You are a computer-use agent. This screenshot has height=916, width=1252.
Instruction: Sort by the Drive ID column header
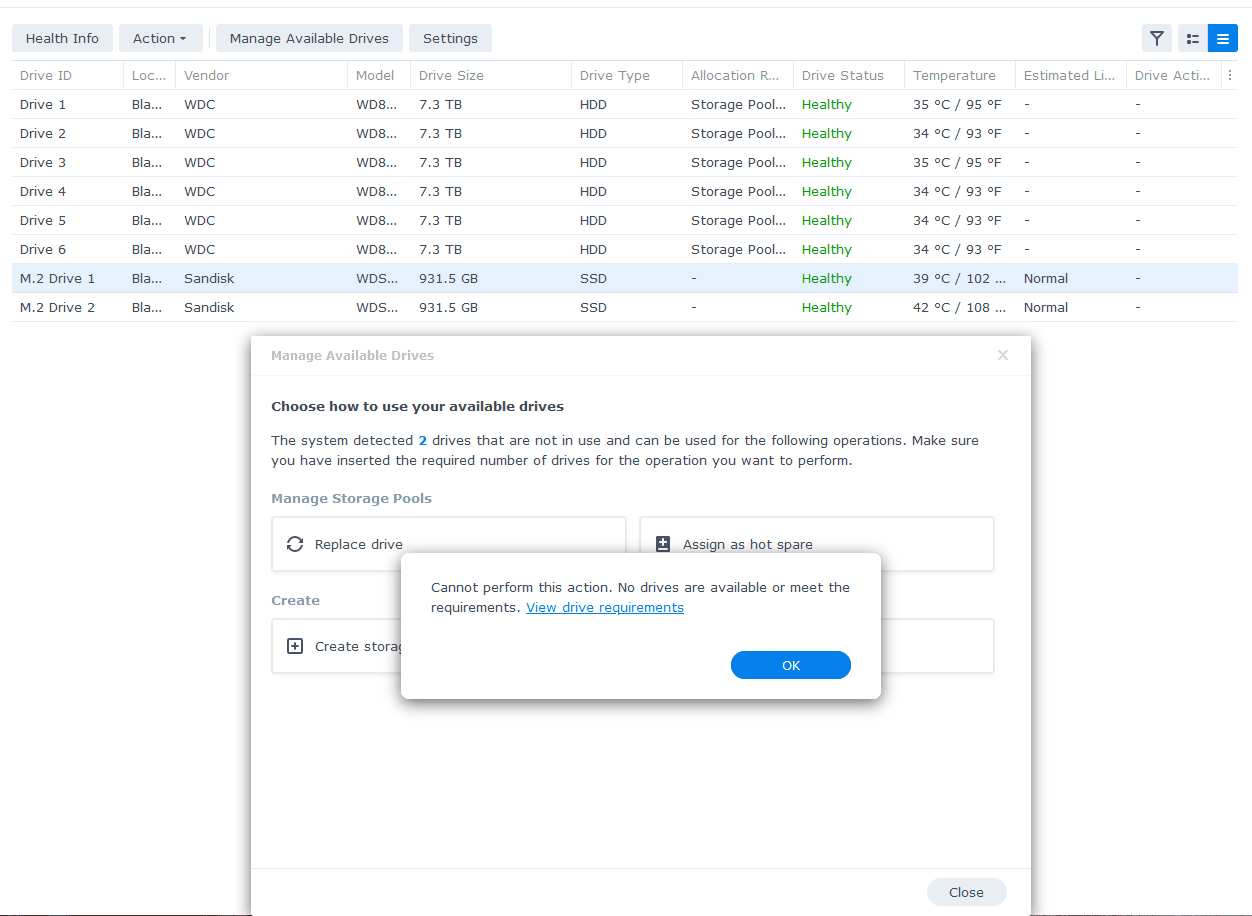67,75
